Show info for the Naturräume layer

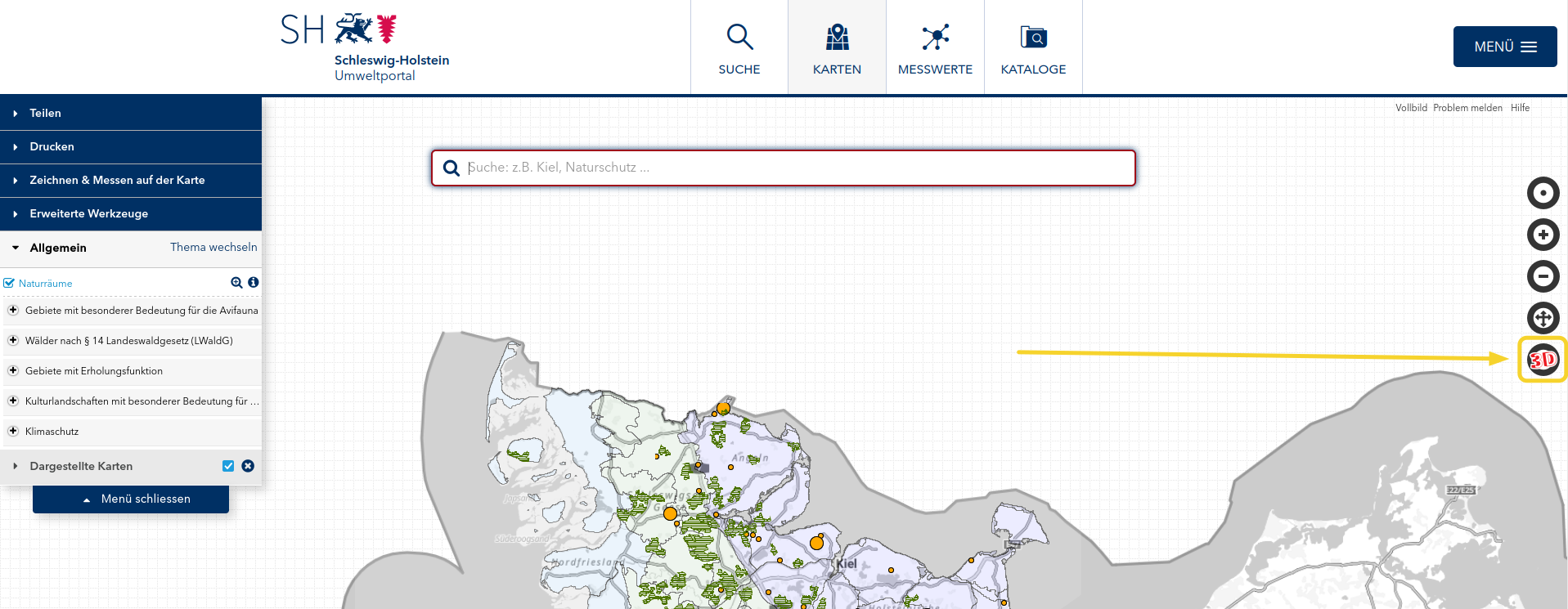[254, 283]
